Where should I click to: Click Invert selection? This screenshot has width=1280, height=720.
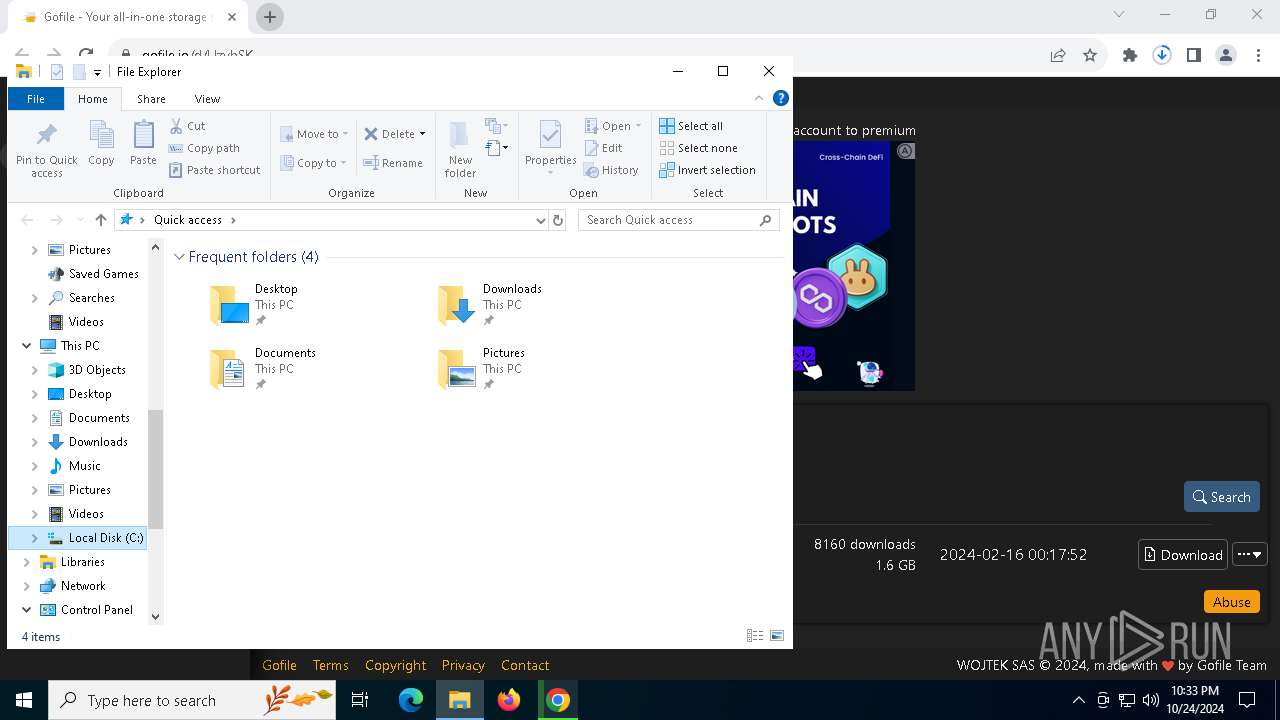[x=707, y=170]
